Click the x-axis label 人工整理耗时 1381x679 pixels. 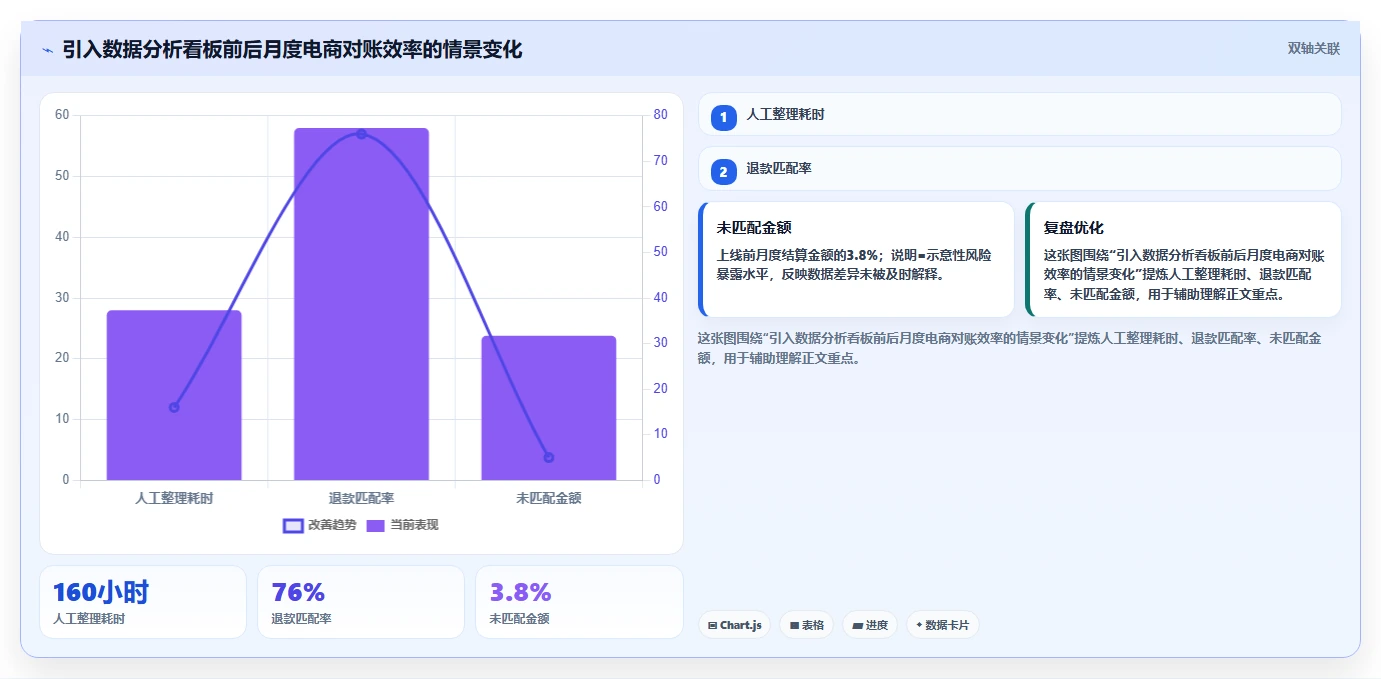[174, 498]
